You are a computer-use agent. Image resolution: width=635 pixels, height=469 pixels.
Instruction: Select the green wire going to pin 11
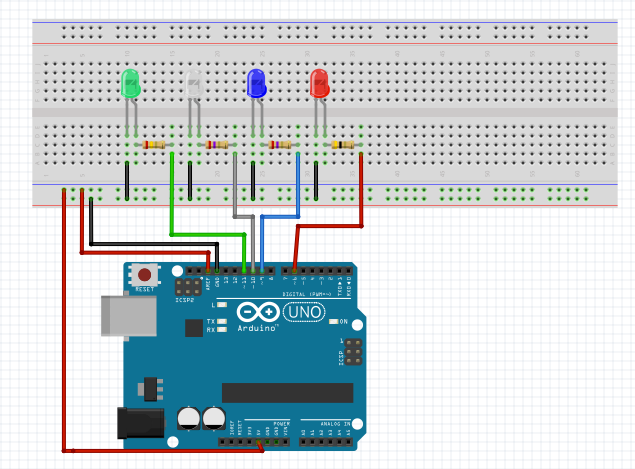(207, 234)
